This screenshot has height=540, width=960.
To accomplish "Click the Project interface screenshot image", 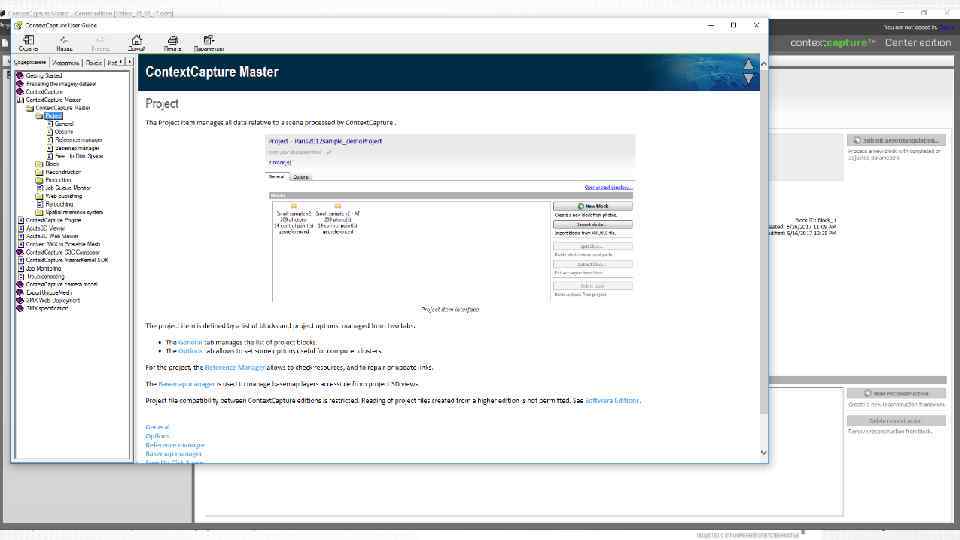I will pyautogui.click(x=451, y=218).
